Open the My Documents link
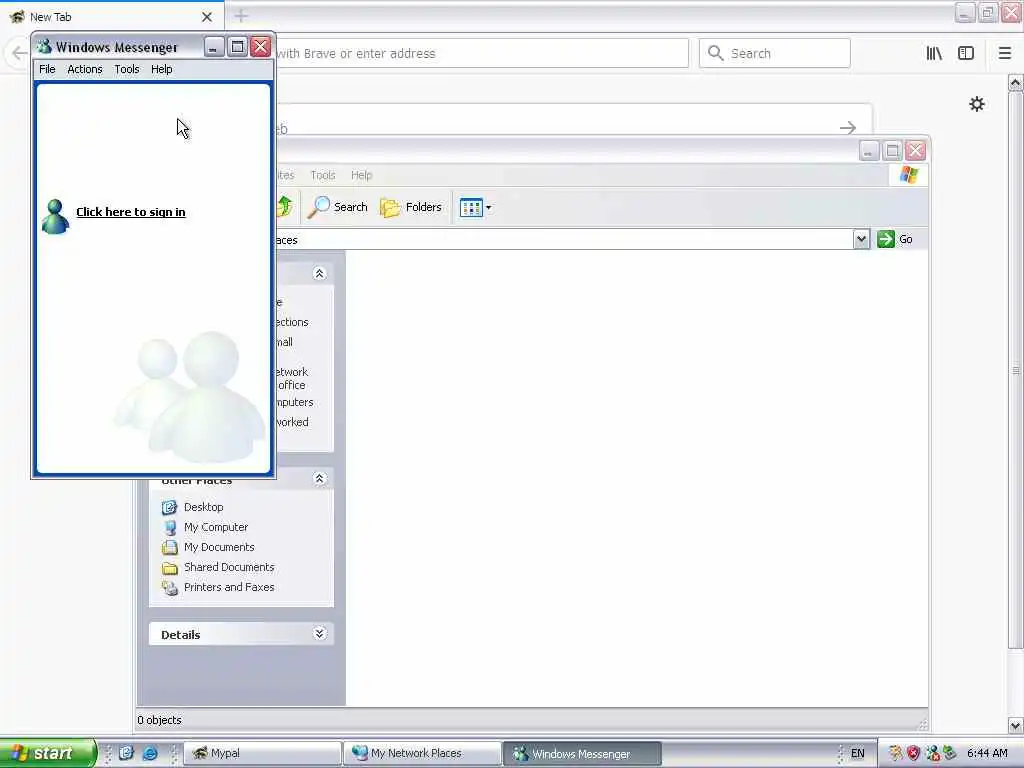 click(219, 547)
